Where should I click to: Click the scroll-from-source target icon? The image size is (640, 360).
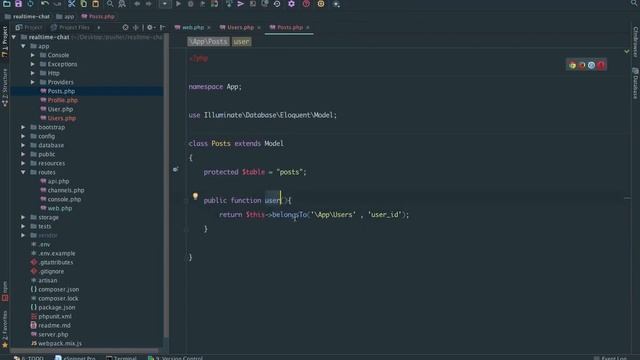click(125, 27)
